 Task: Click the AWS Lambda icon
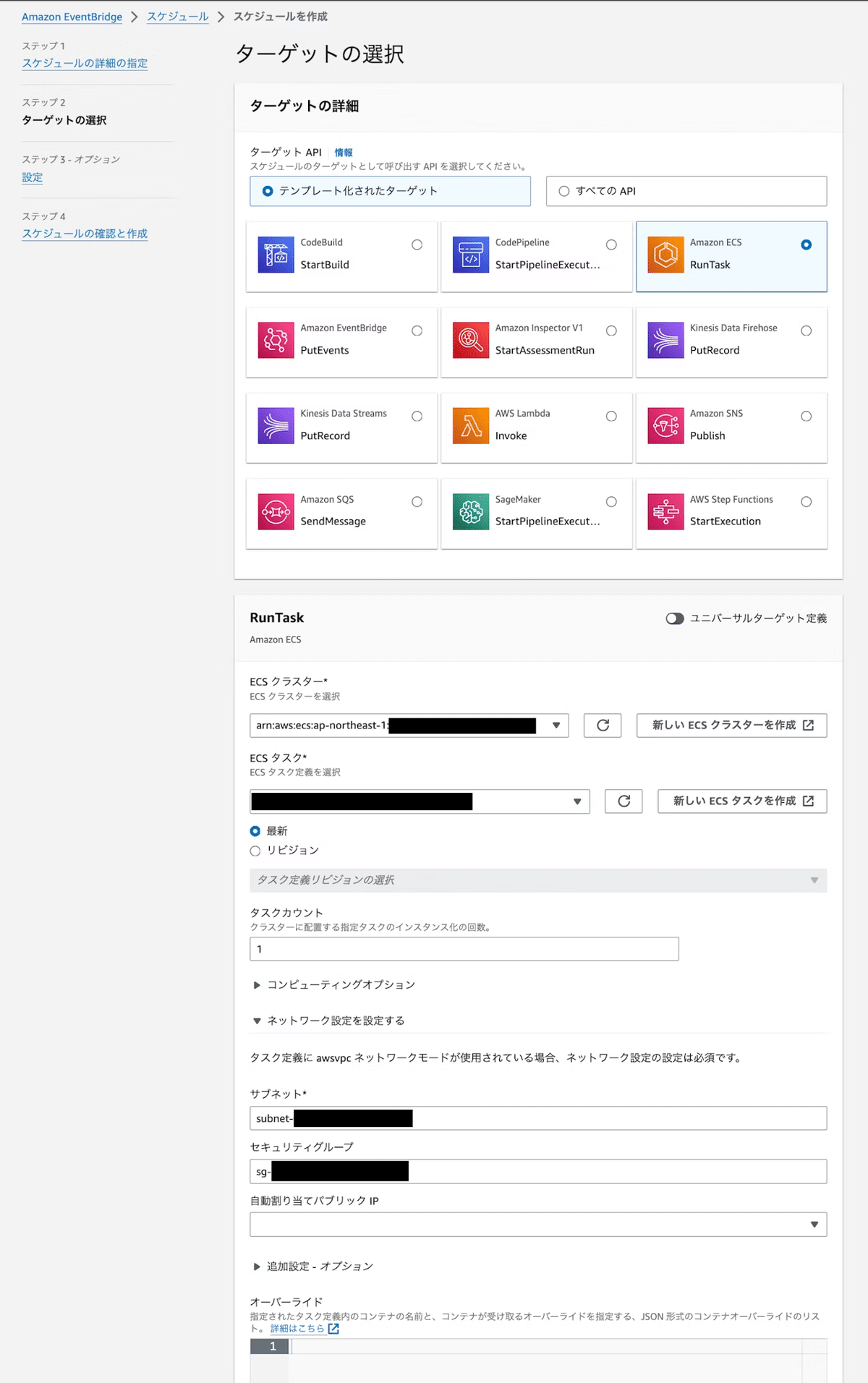(x=471, y=425)
